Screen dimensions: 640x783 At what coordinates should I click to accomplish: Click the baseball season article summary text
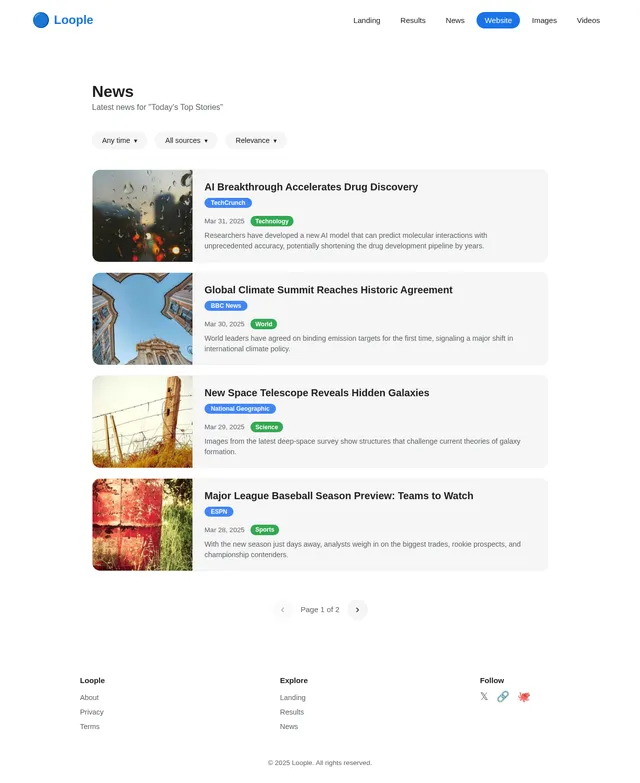(362, 549)
